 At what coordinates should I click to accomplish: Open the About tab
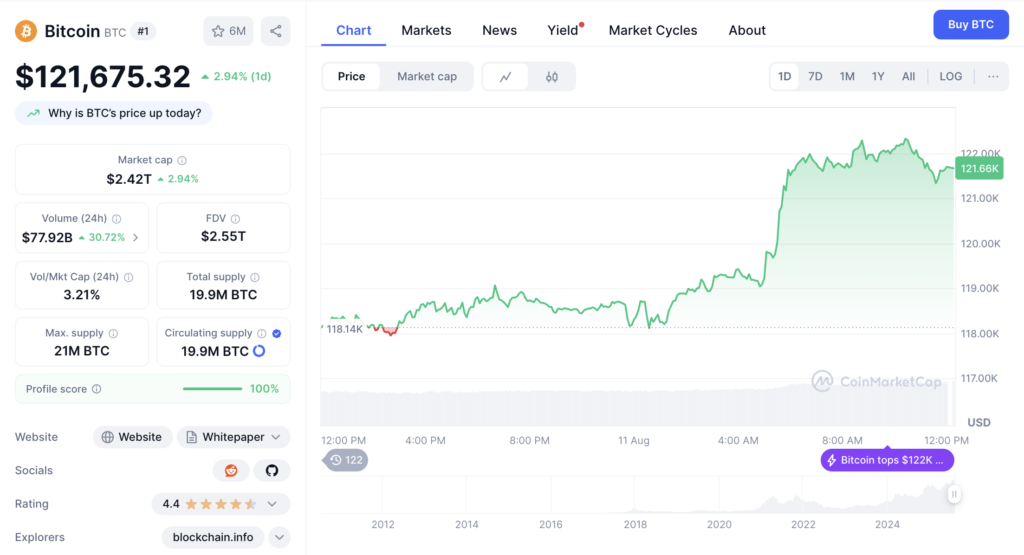pyautogui.click(x=747, y=31)
